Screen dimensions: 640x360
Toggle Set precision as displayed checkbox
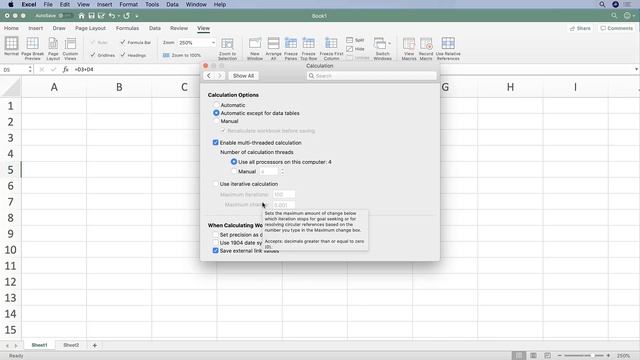(x=216, y=235)
